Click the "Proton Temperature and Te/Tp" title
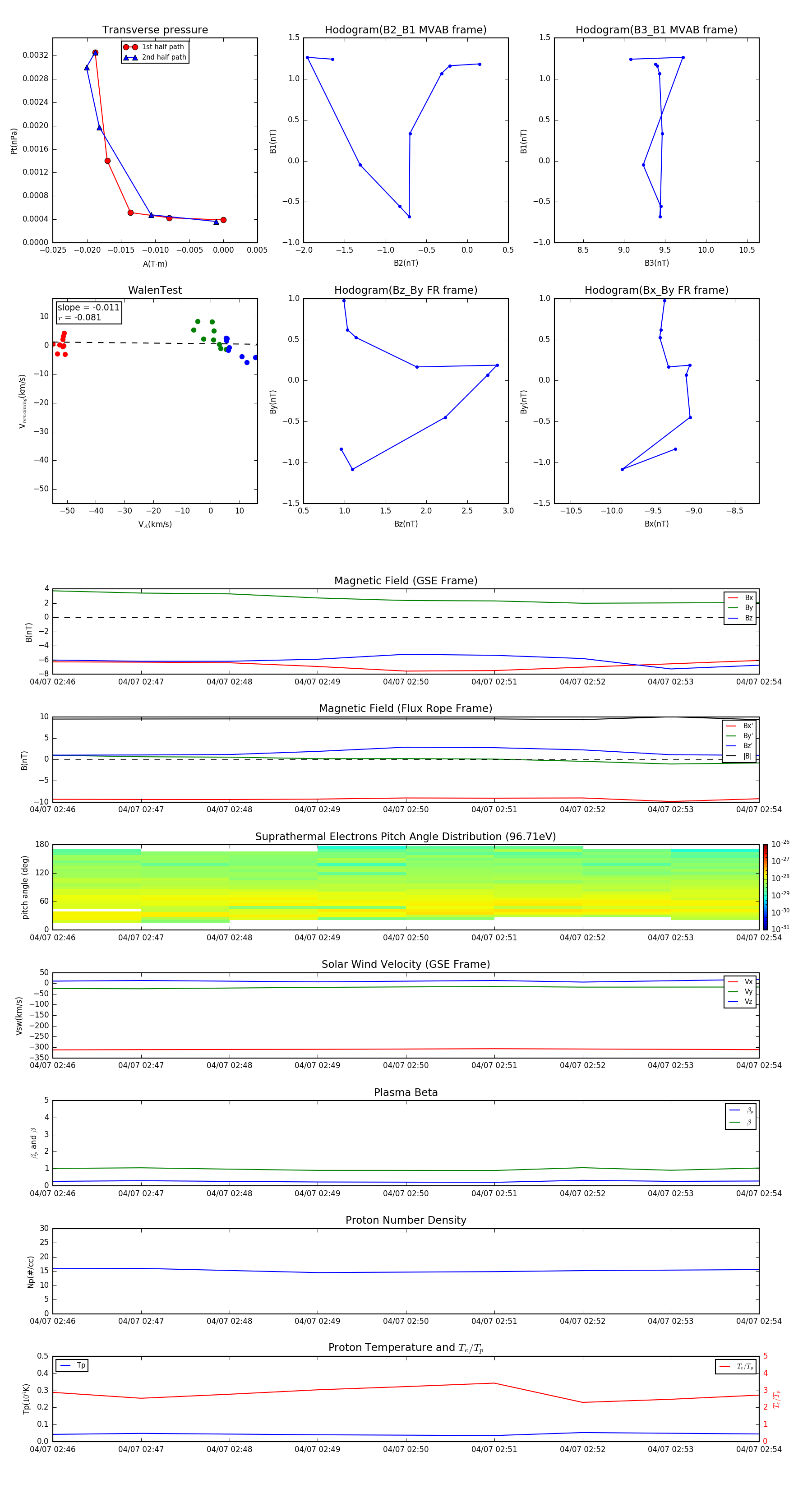This screenshot has width=812, height=1489. point(406,1347)
